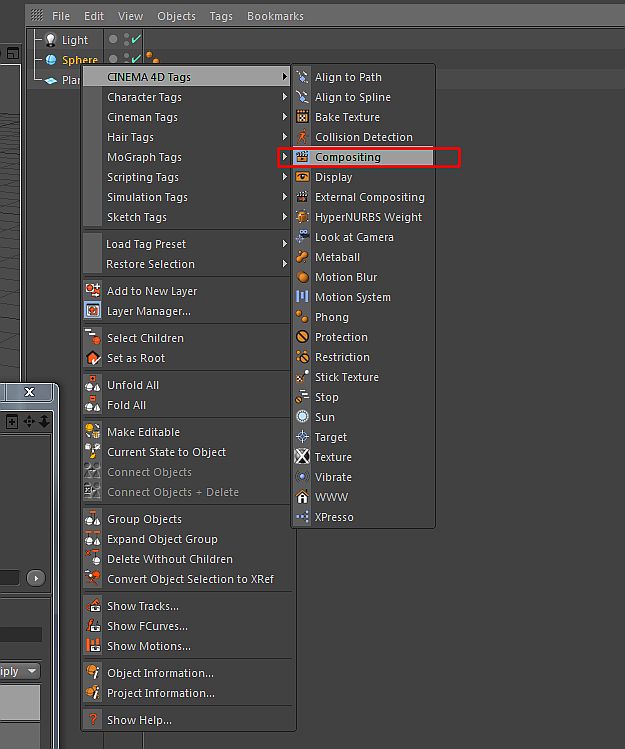Expand the MoGraph Tags submenu
625x749 pixels.
[186, 157]
